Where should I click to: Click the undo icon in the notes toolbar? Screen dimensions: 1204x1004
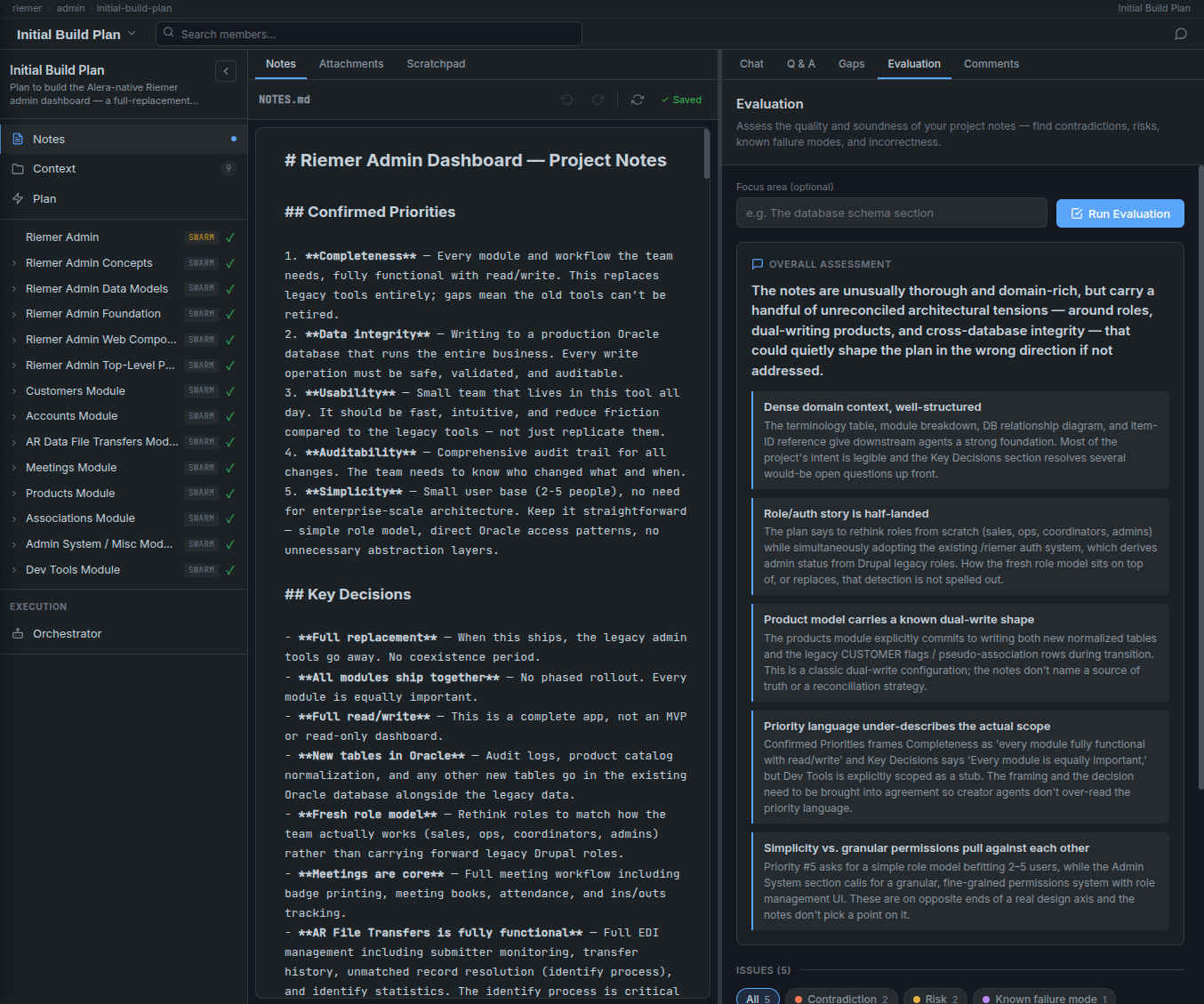567,100
